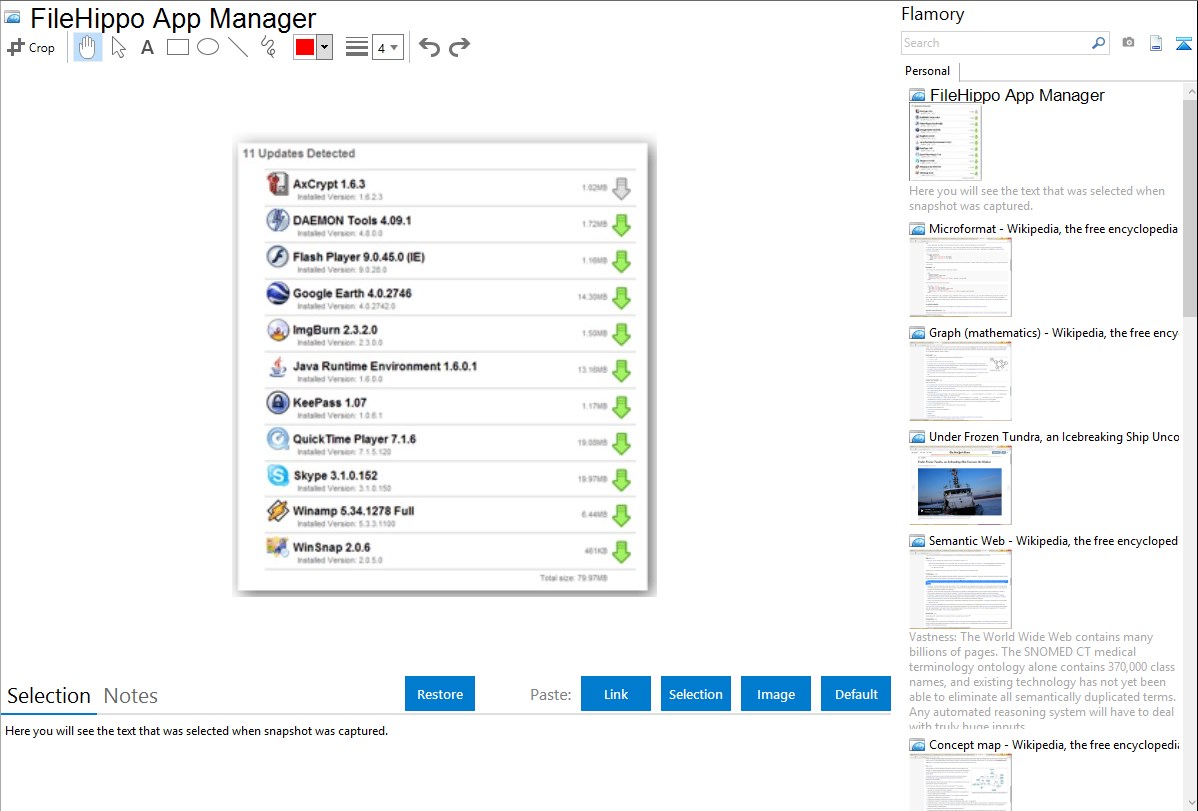
Task: Click the blue icon at top-right of Flamory panel
Action: [1183, 44]
